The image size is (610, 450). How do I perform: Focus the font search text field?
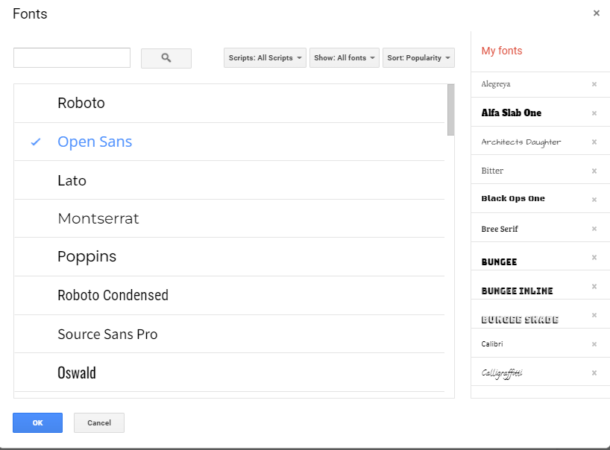pos(72,58)
